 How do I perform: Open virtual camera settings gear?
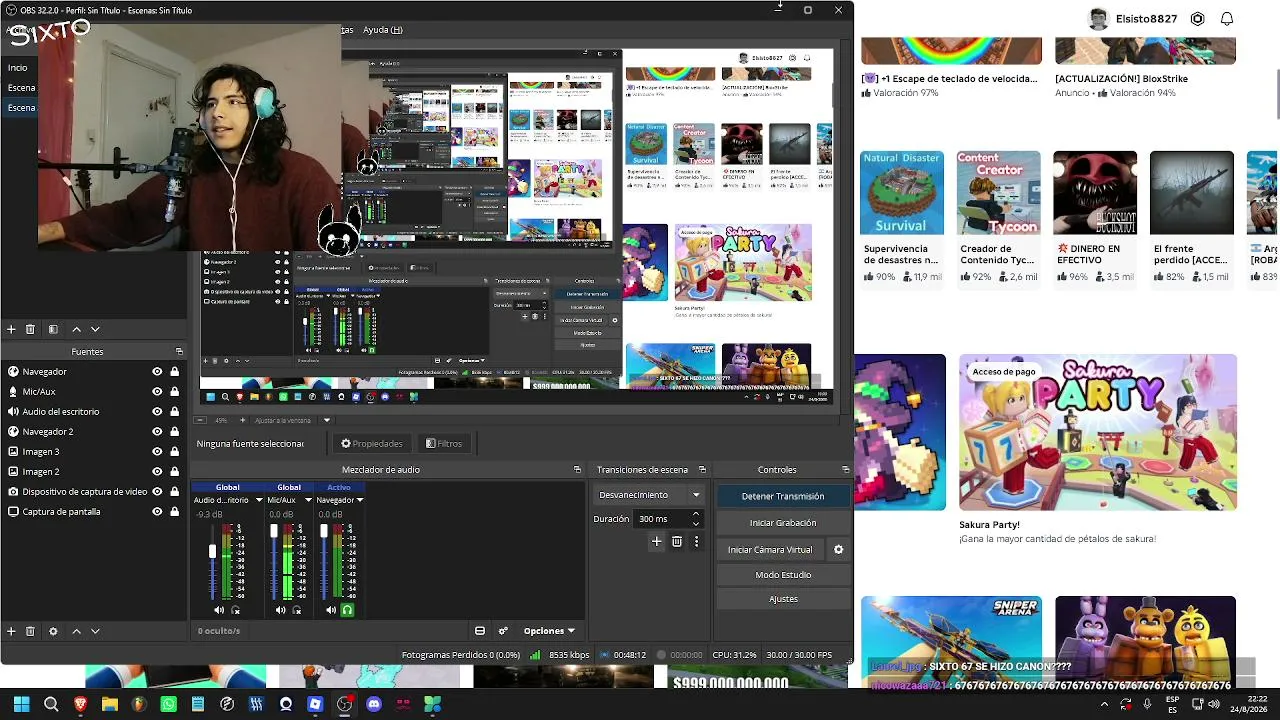tap(839, 549)
